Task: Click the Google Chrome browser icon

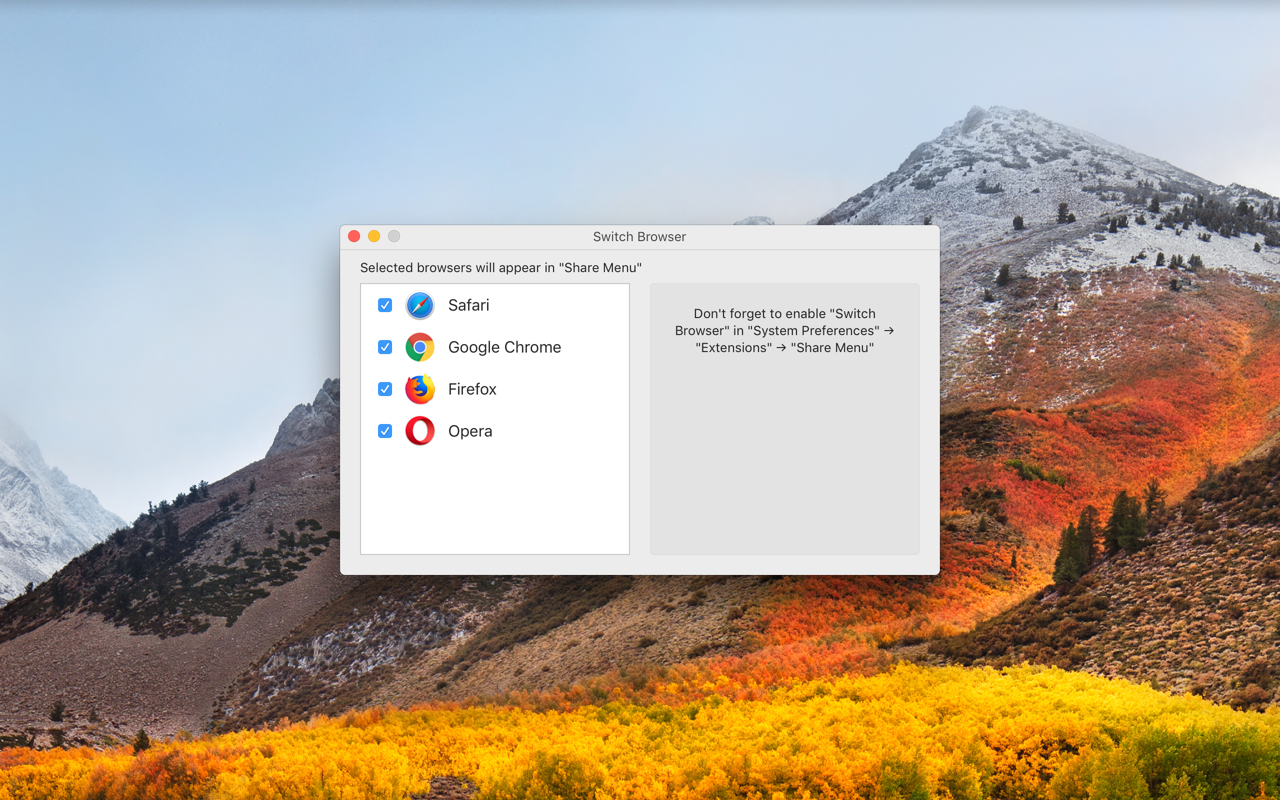Action: point(419,347)
